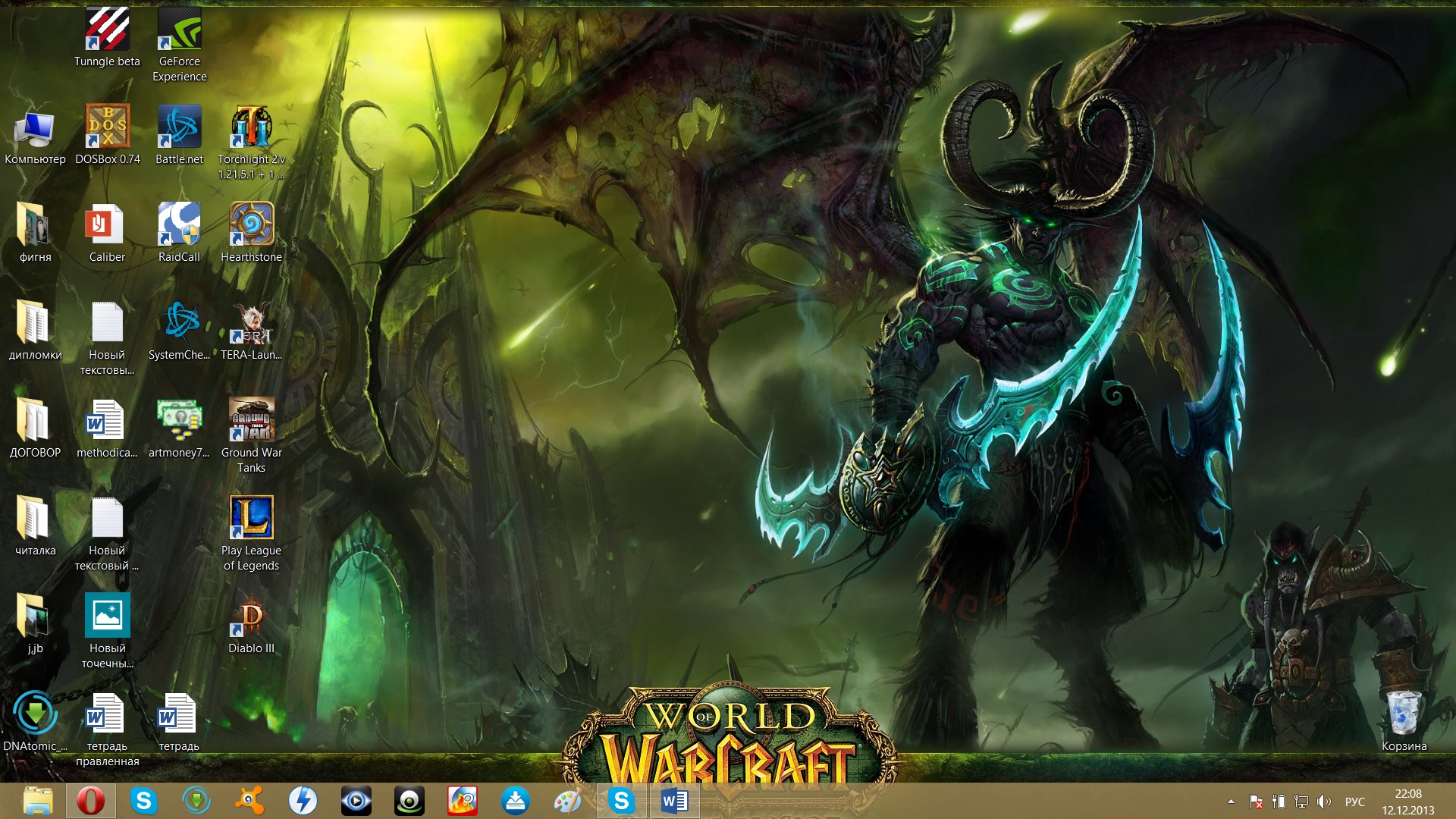Open File Explorer from the taskbar
The width and height of the screenshot is (1456, 819).
pos(38,801)
